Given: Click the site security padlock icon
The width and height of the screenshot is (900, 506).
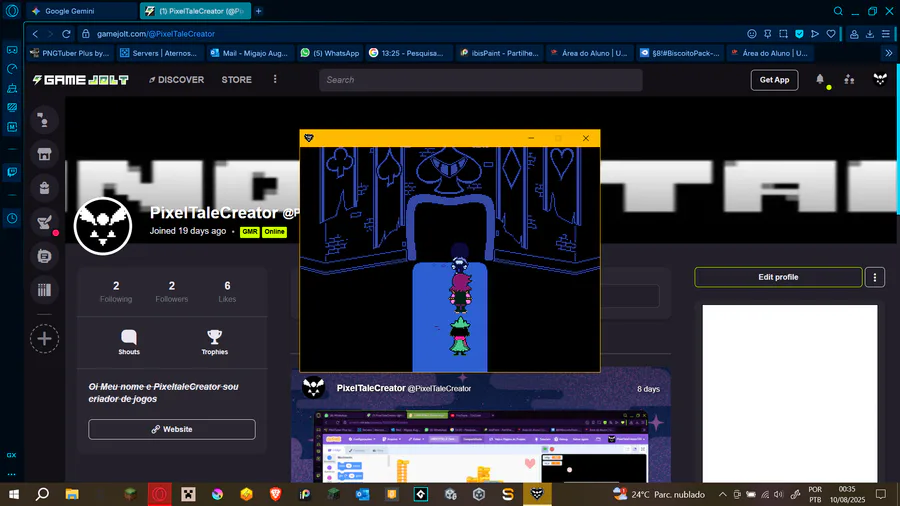Looking at the screenshot, I should 86,34.
